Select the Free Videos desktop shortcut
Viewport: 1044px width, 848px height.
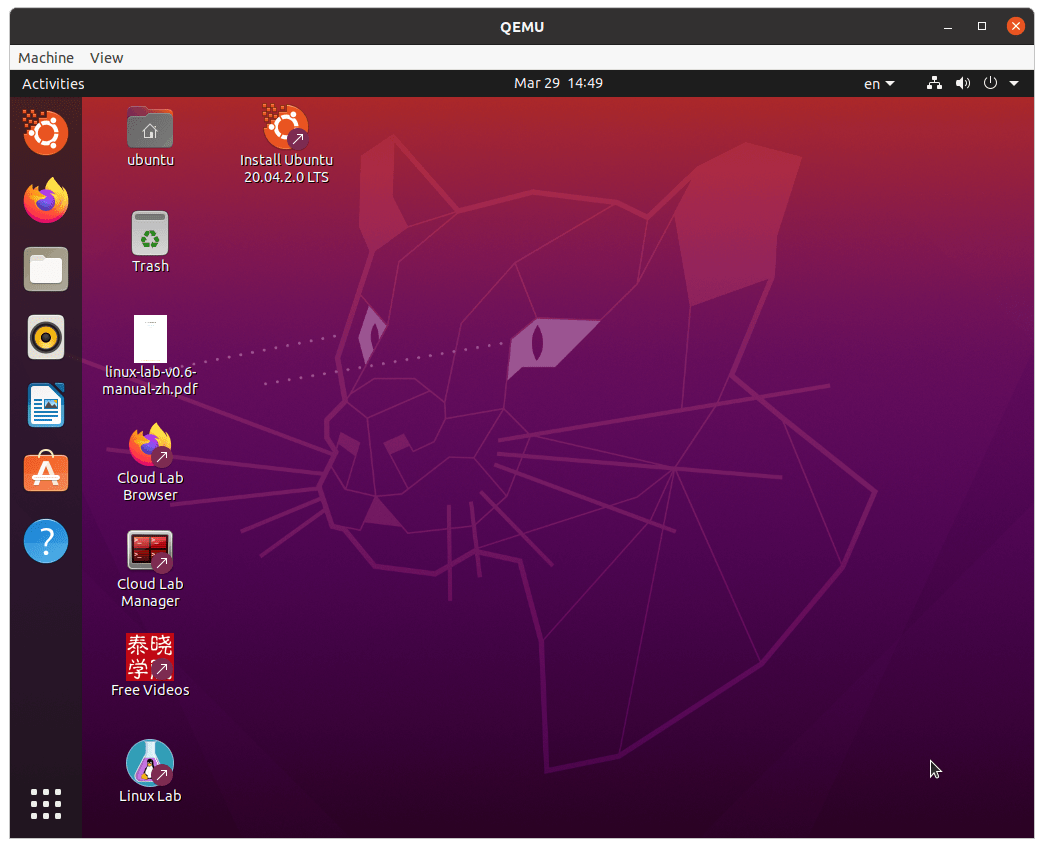150,665
